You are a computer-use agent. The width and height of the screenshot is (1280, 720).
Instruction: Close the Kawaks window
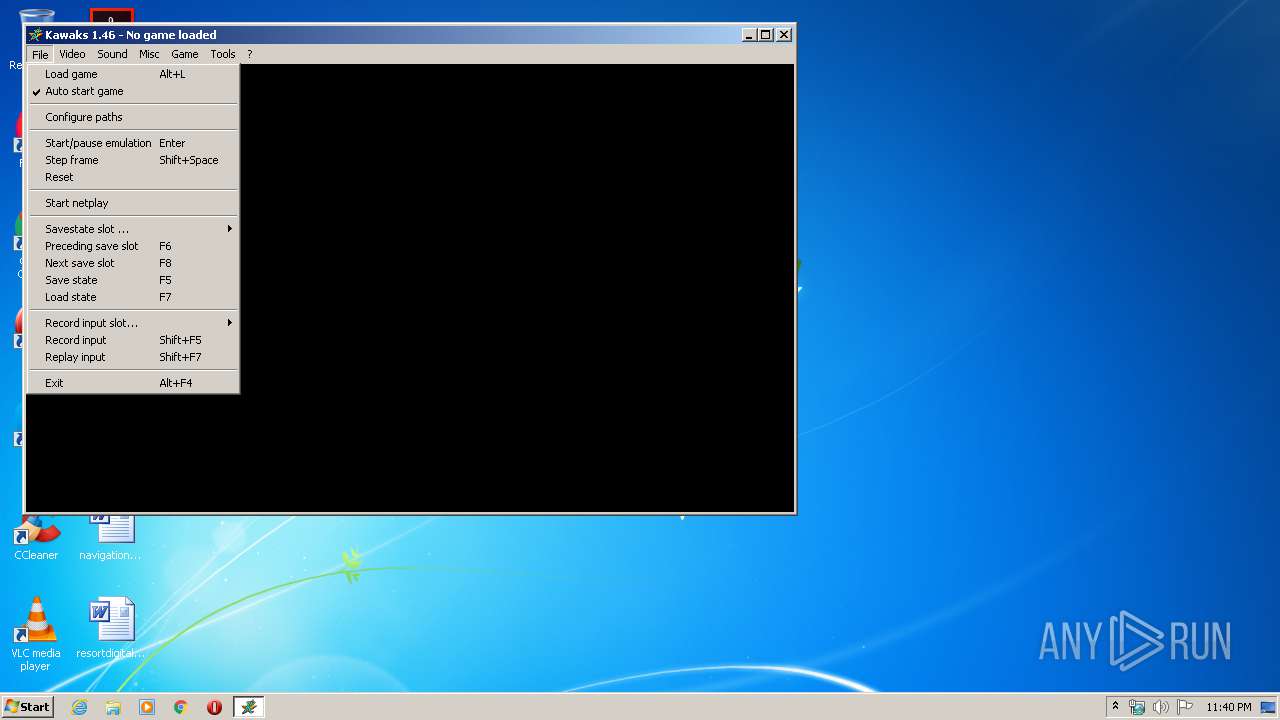(x=784, y=34)
